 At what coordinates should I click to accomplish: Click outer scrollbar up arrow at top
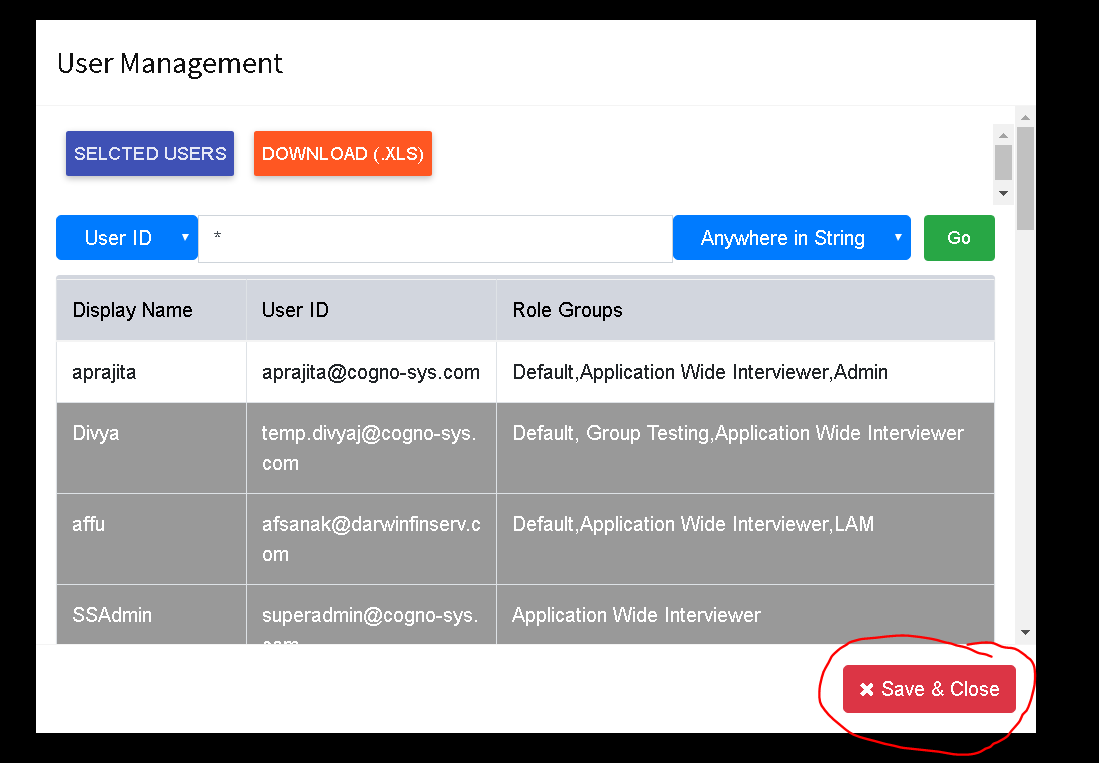pos(1025,117)
